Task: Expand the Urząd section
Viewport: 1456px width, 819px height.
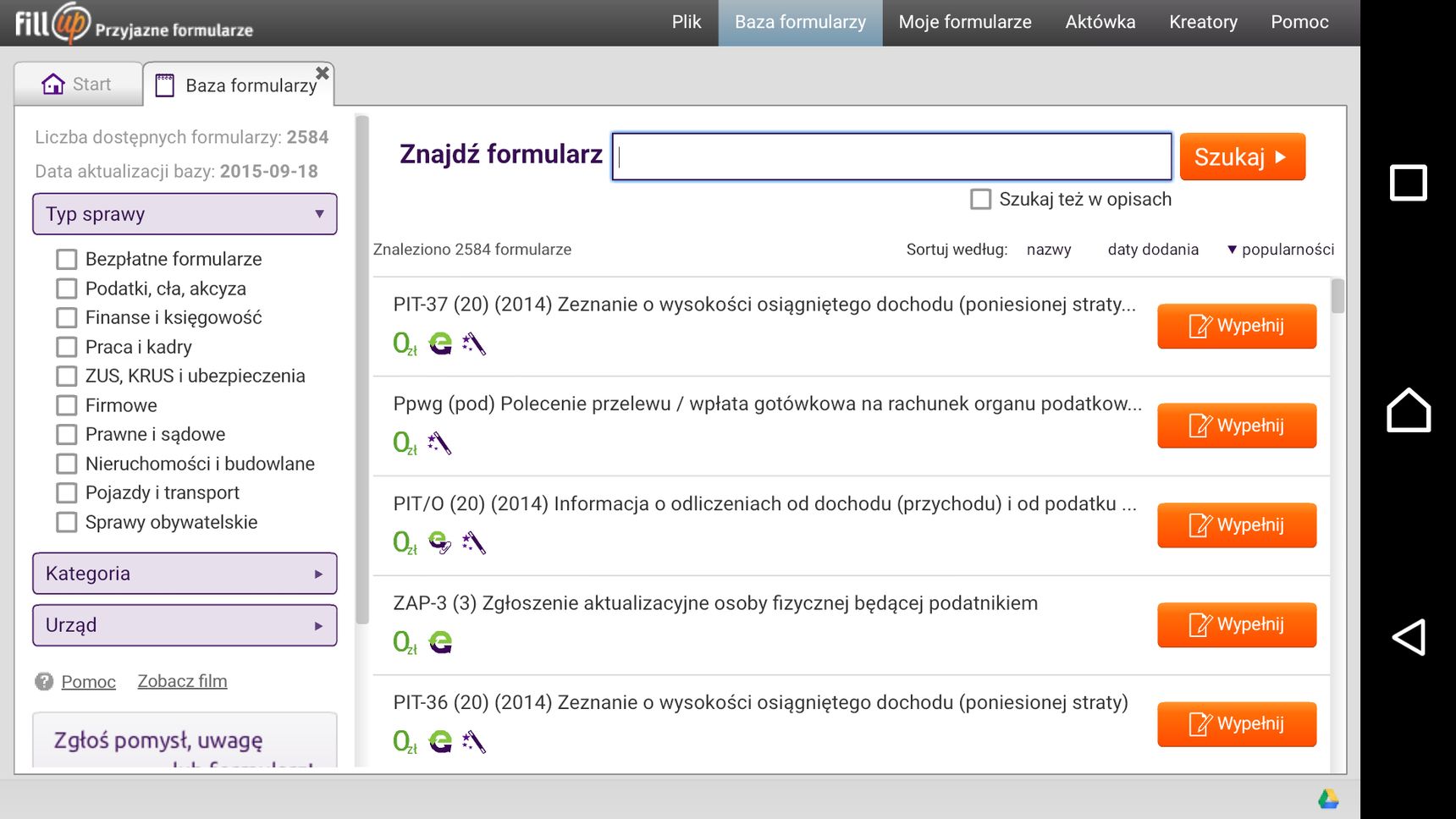Action: click(185, 625)
